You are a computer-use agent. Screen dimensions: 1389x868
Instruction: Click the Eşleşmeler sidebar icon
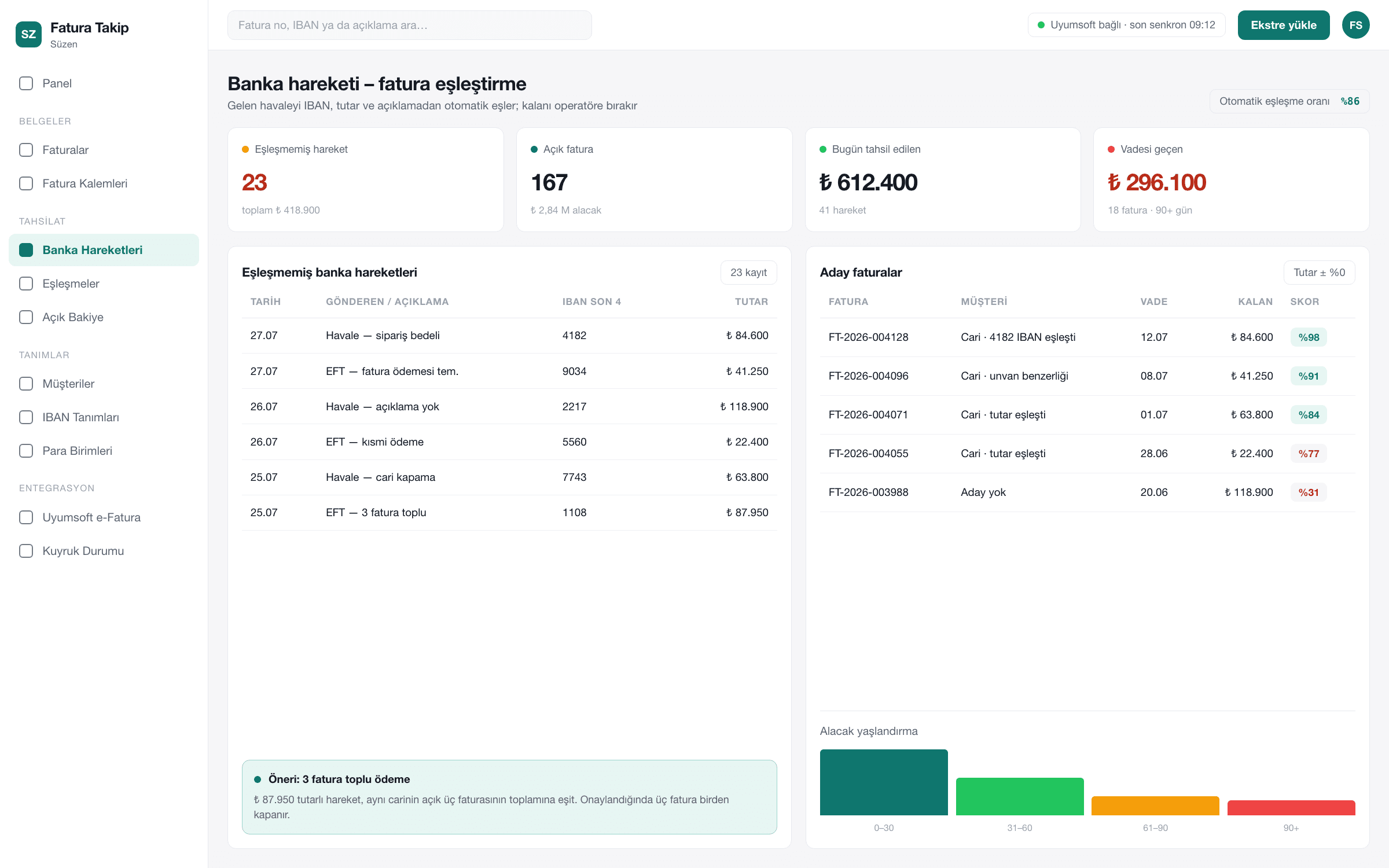tap(26, 284)
